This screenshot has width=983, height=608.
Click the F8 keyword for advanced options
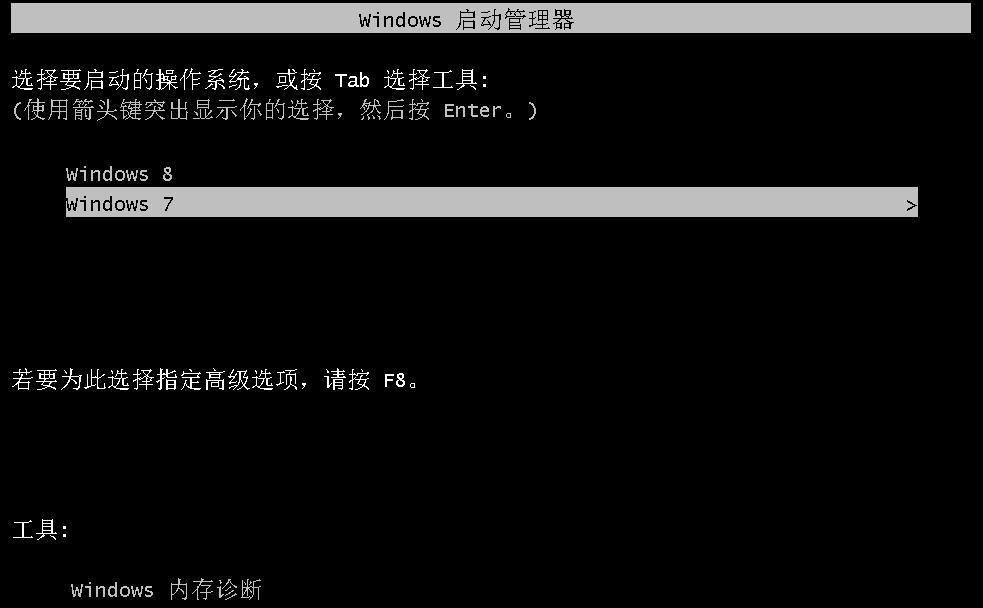(x=395, y=380)
